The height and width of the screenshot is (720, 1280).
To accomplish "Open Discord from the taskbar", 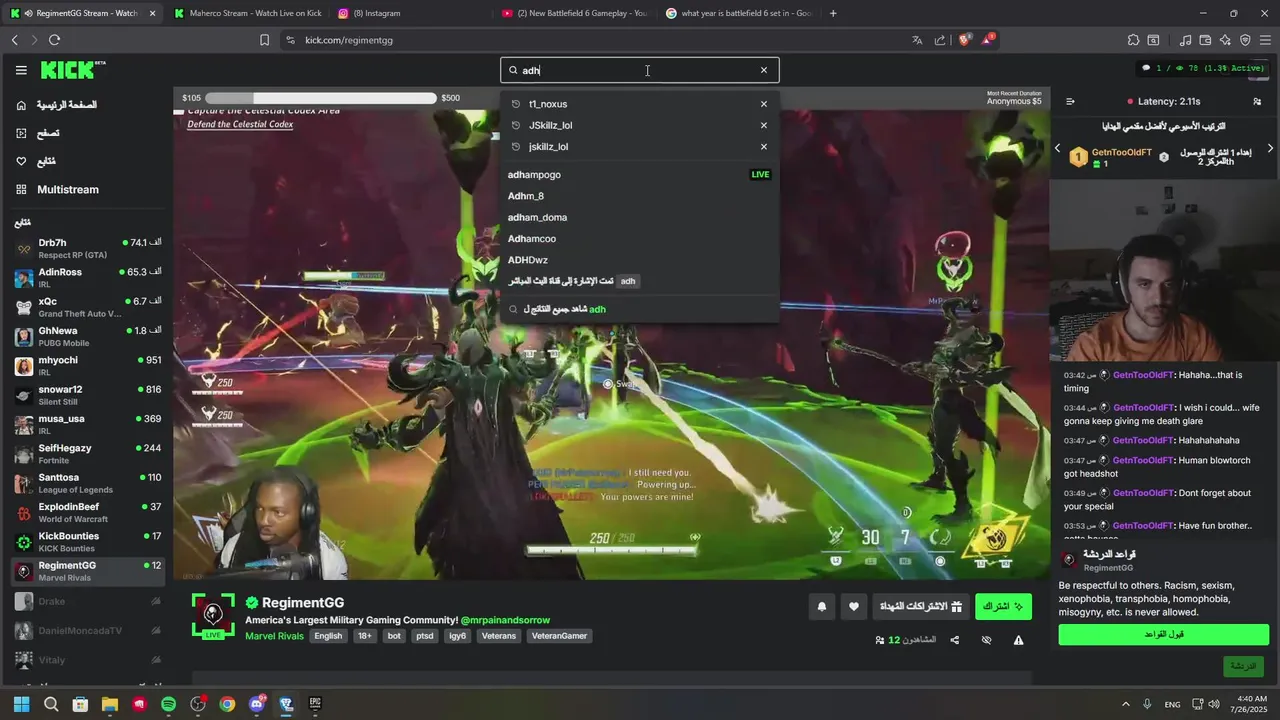I will (257, 704).
